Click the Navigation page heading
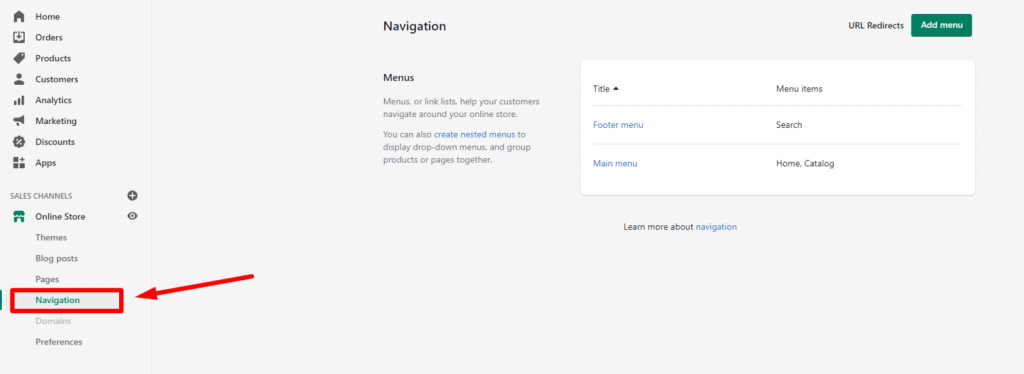The width and height of the screenshot is (1024, 374). pyautogui.click(x=415, y=27)
